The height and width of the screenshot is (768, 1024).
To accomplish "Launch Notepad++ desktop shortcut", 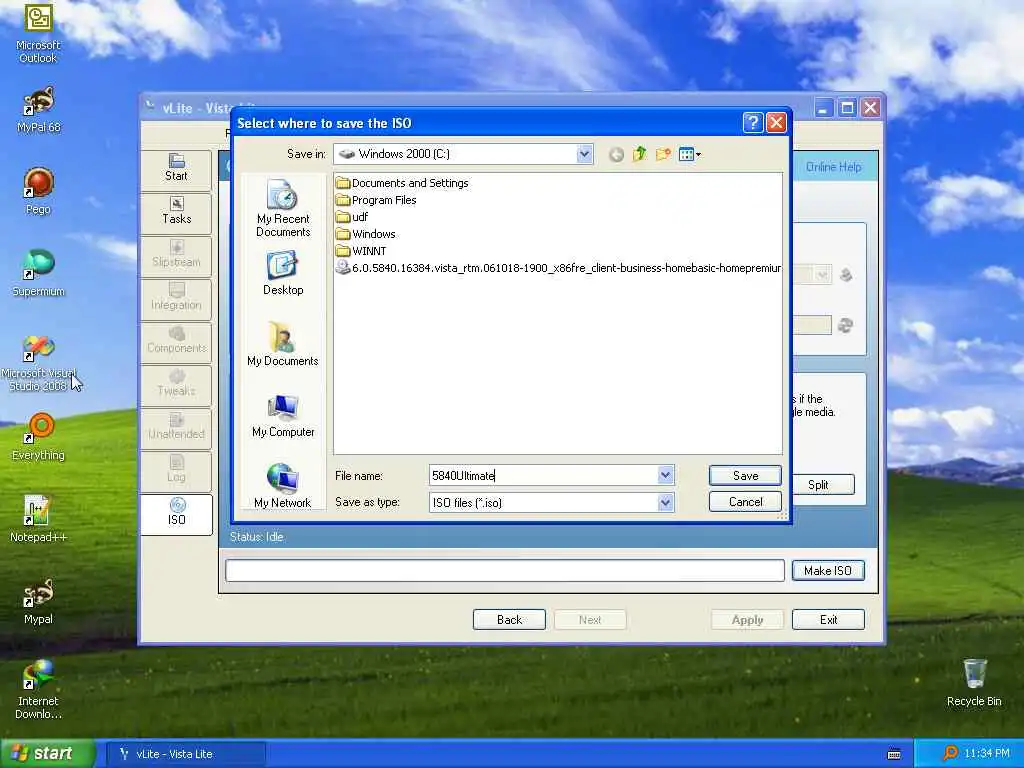I will click(39, 519).
